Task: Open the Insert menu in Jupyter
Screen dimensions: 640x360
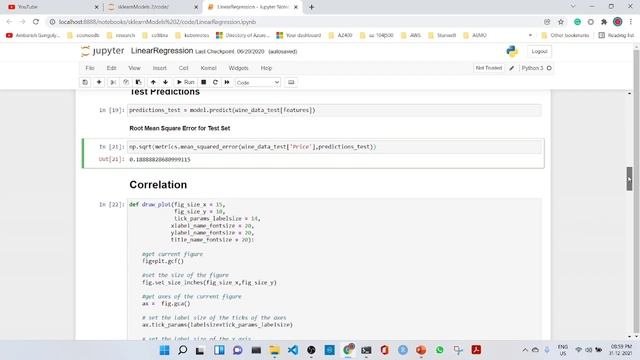Action: tap(160, 68)
